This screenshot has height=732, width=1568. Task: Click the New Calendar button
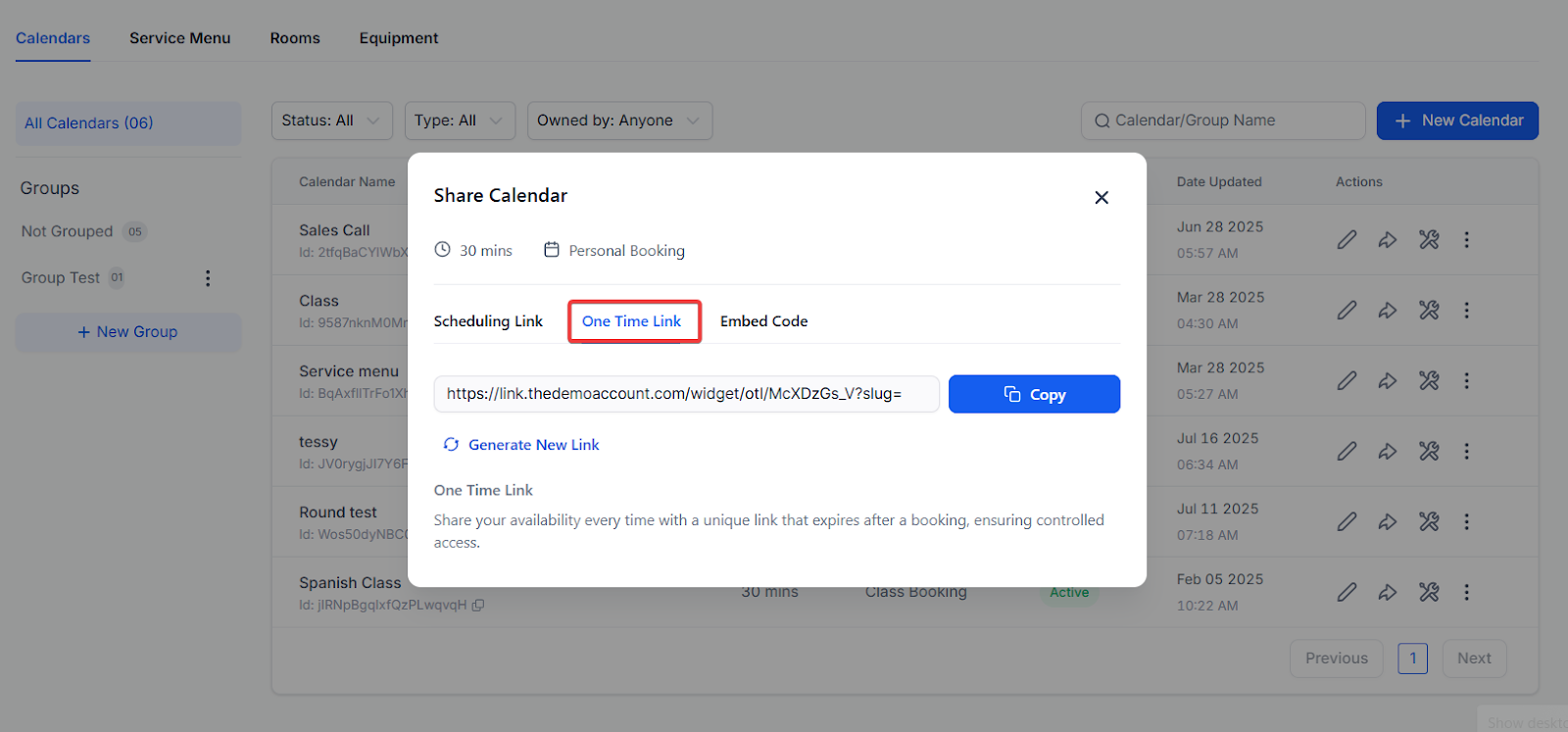(x=1456, y=121)
